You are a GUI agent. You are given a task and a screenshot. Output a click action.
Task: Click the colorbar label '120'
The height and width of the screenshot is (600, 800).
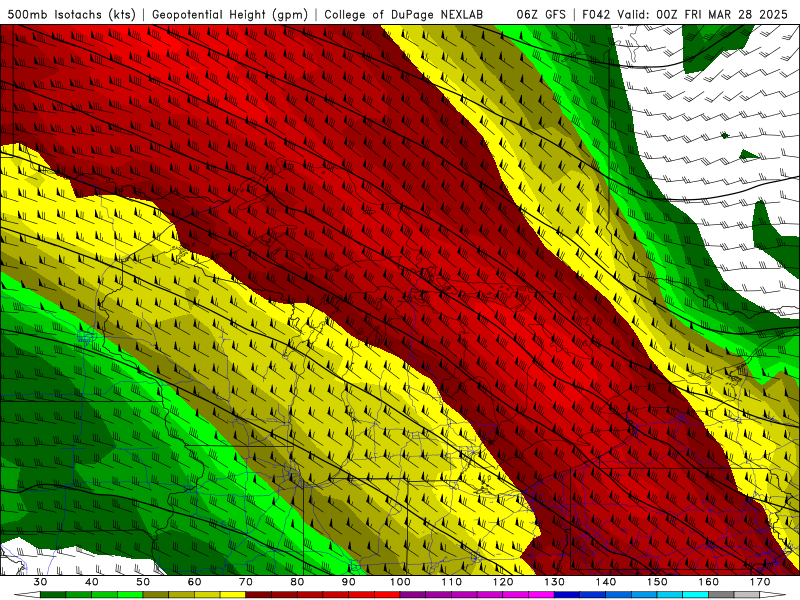click(x=503, y=582)
